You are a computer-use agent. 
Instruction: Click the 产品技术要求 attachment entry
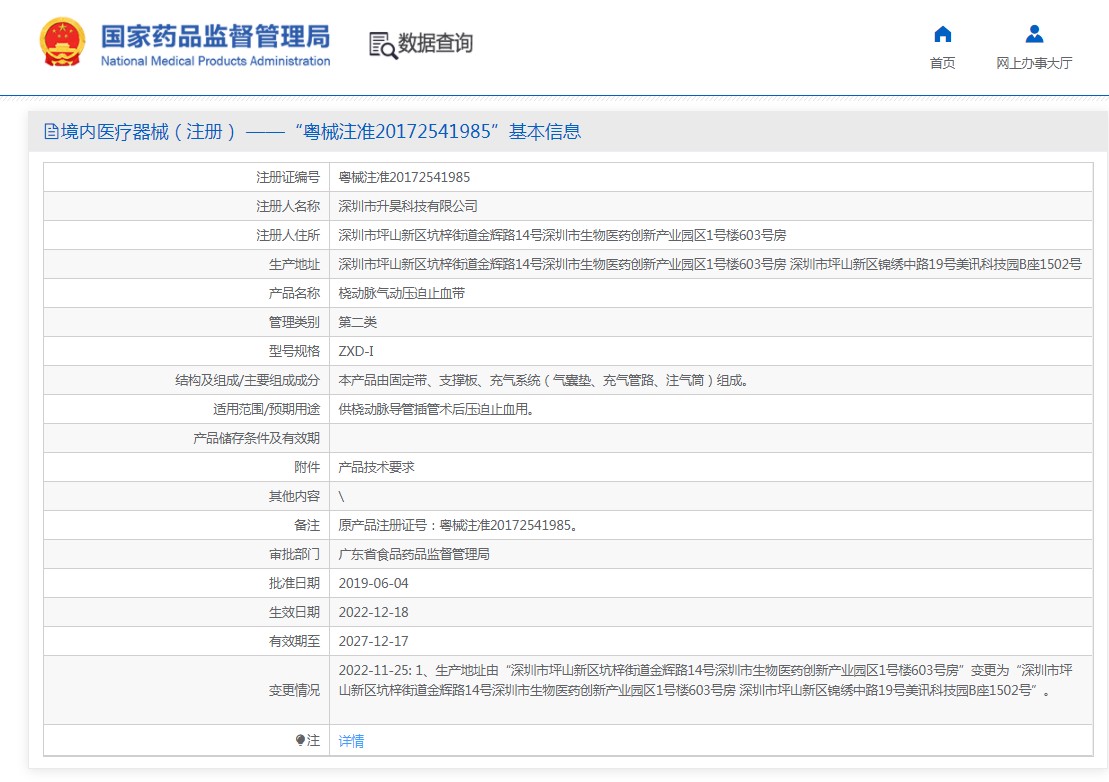pyautogui.click(x=376, y=467)
